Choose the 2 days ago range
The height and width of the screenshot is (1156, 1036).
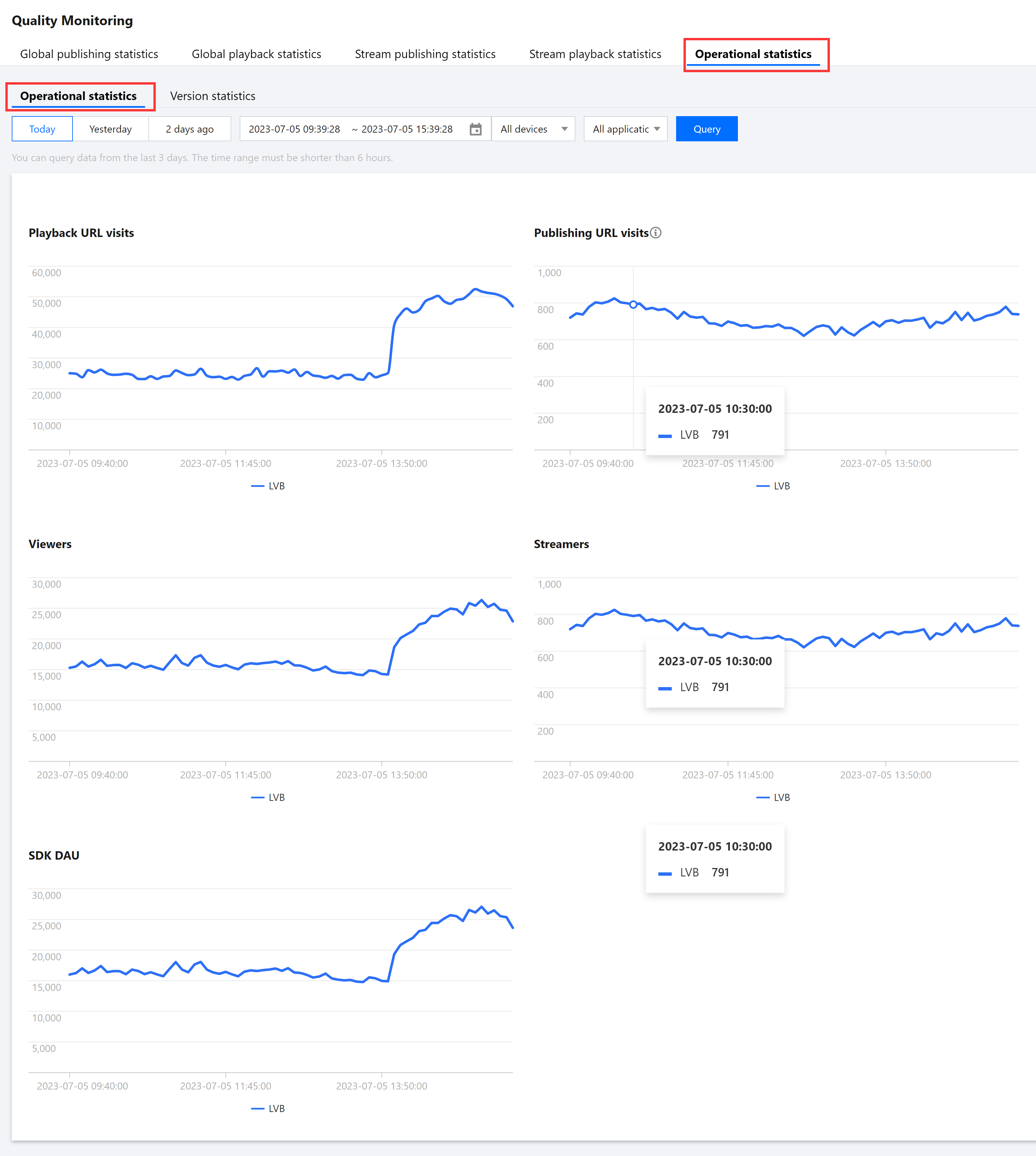point(190,129)
